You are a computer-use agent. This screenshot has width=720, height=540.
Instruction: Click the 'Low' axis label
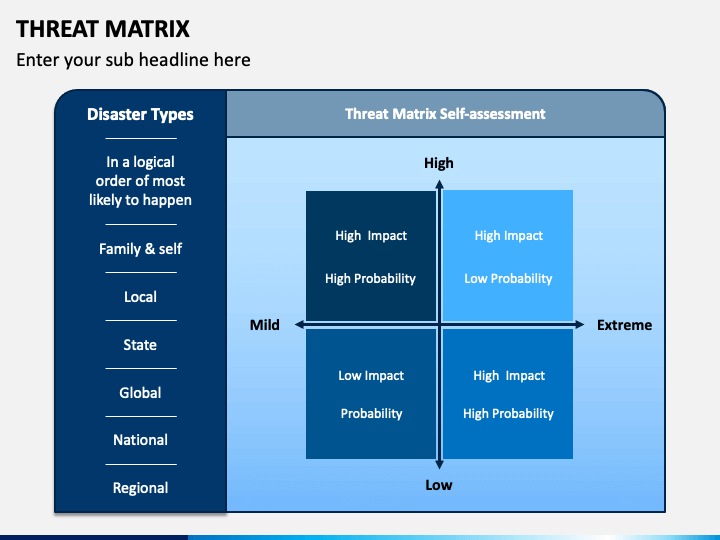439,485
